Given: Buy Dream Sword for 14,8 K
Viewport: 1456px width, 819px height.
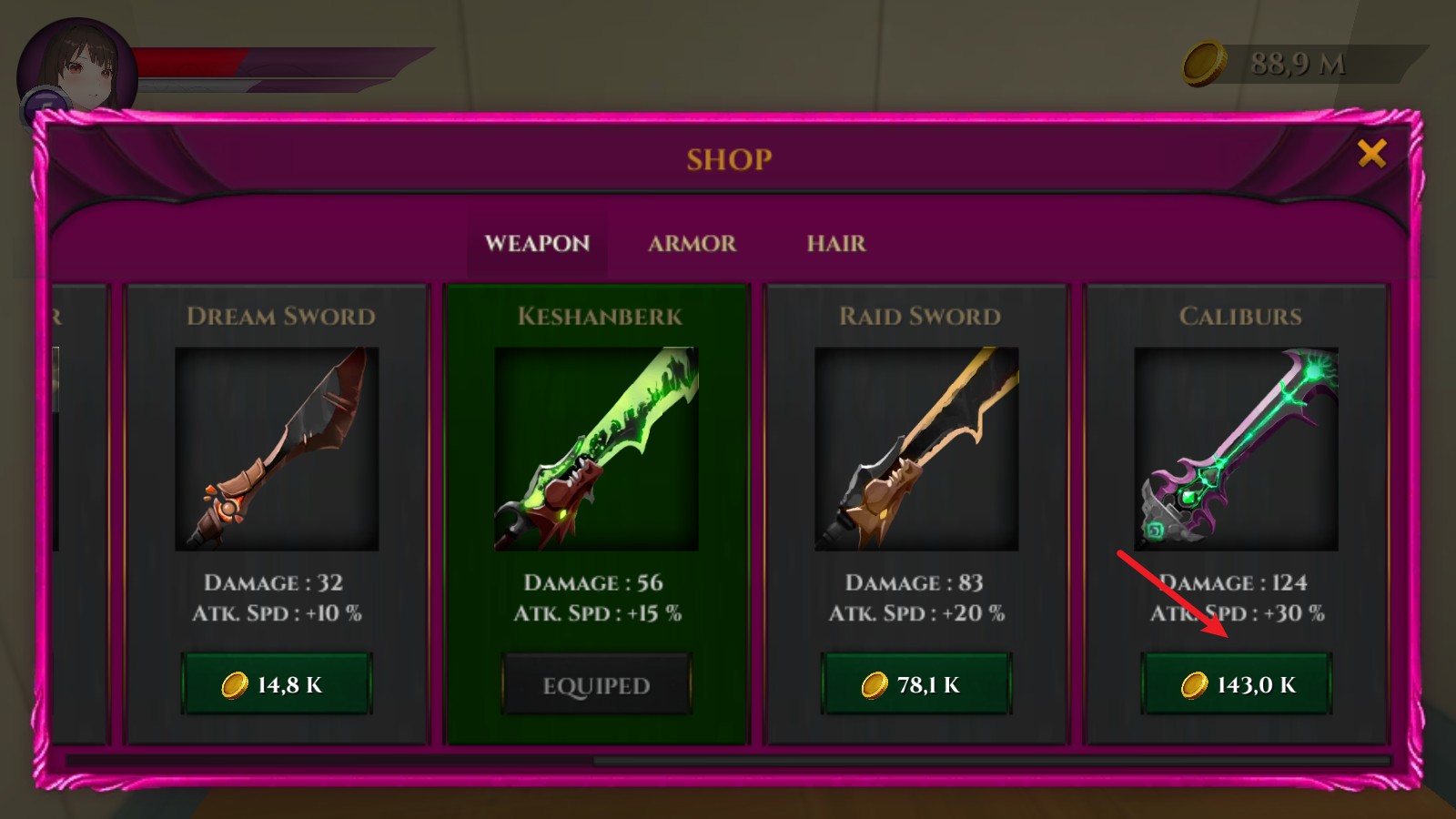Looking at the screenshot, I should point(277,684).
